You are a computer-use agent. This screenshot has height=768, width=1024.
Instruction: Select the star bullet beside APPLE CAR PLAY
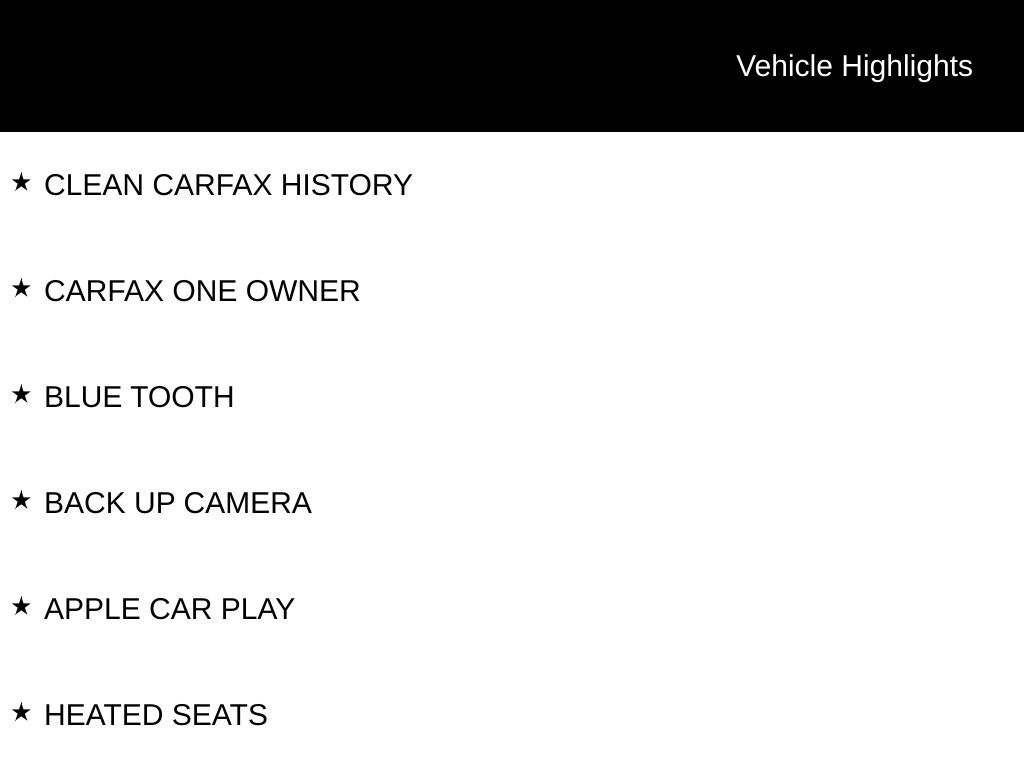pos(21,606)
